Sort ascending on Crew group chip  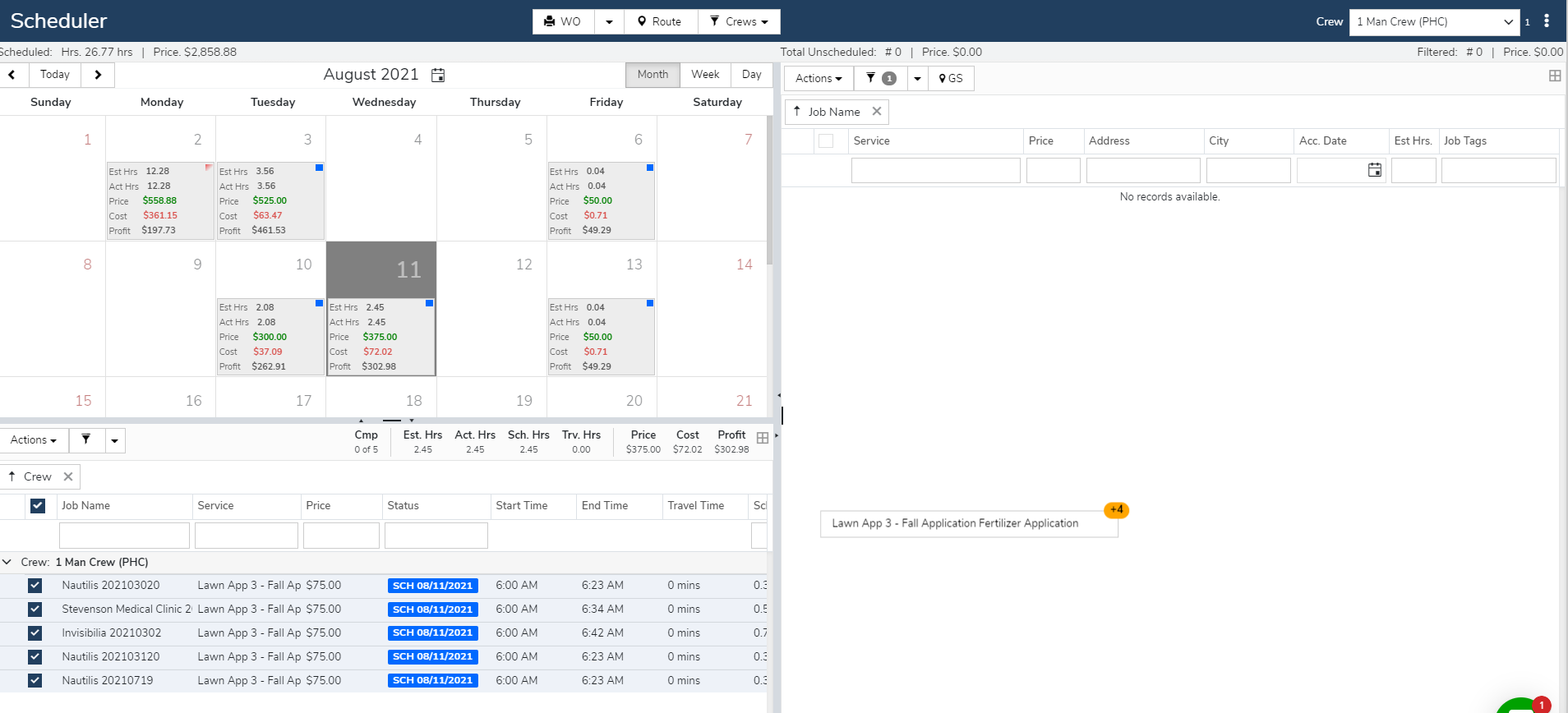tap(12, 476)
